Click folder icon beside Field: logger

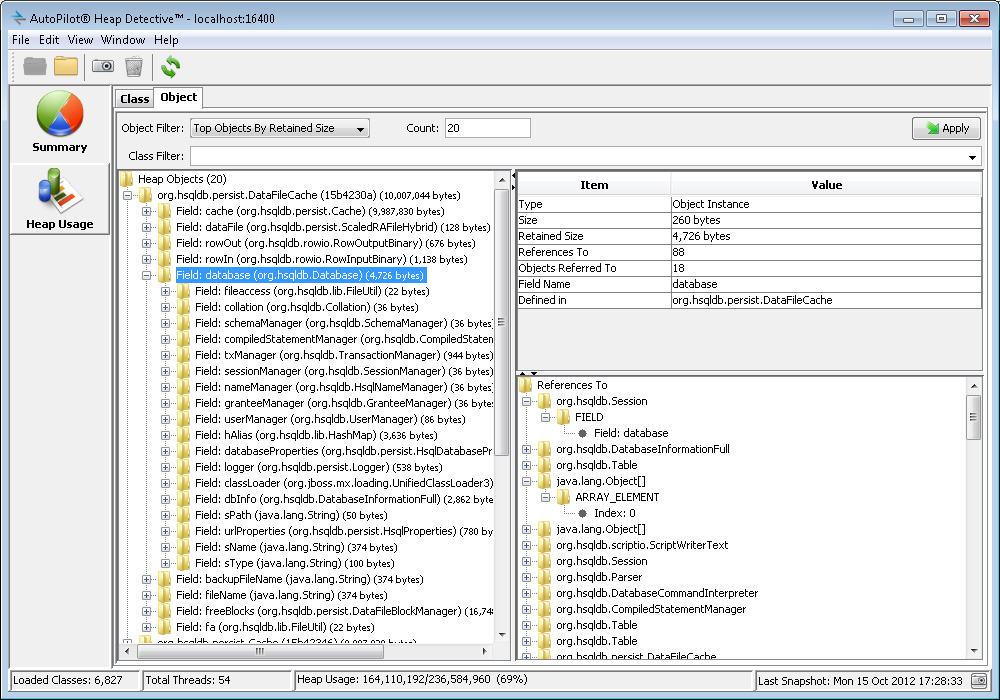click(184, 467)
